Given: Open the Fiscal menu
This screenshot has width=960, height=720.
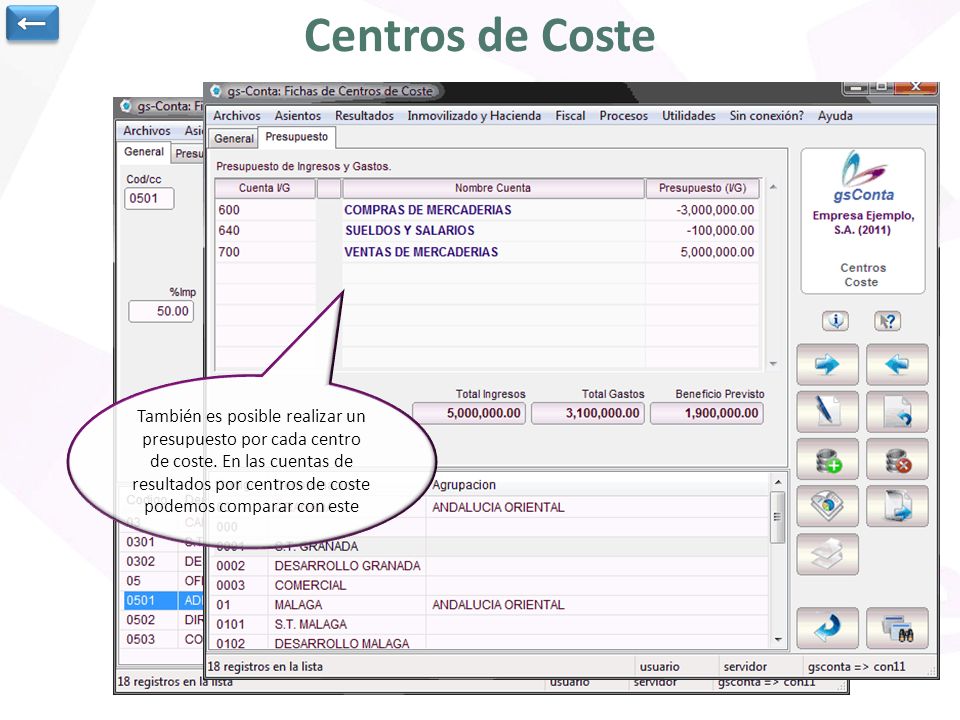Looking at the screenshot, I should pyautogui.click(x=570, y=116).
